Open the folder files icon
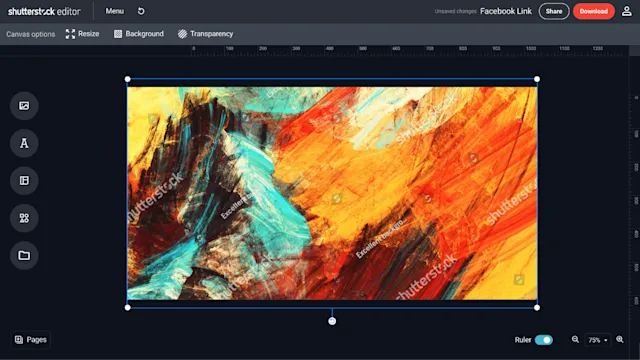Screen dimensions: 640x360 [x=24, y=256]
